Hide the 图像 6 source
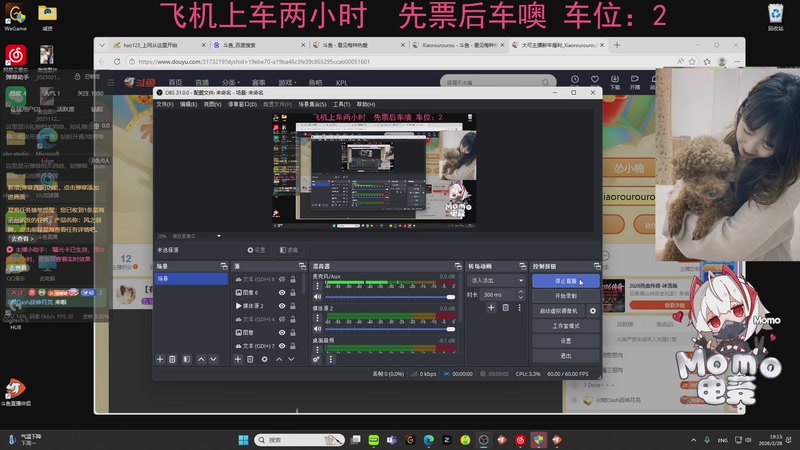 [x=282, y=292]
